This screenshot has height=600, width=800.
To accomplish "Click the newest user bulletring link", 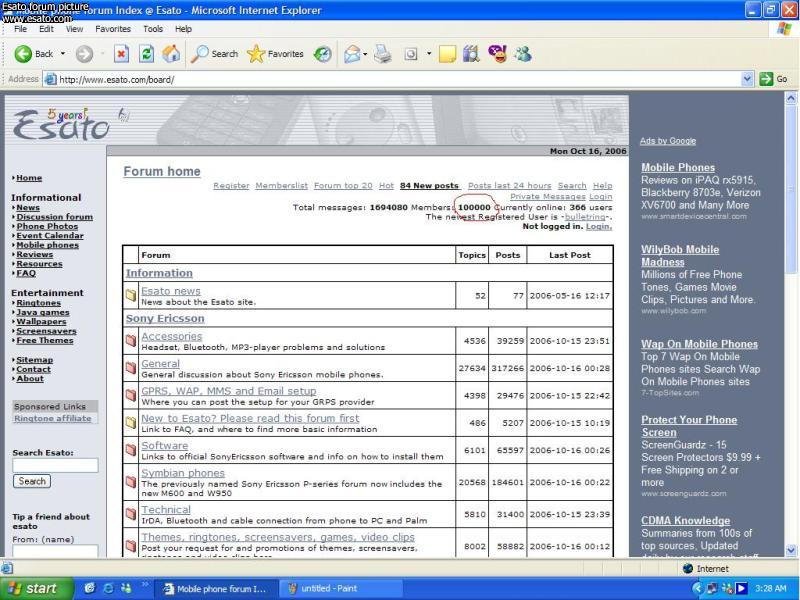I will 585,217.
